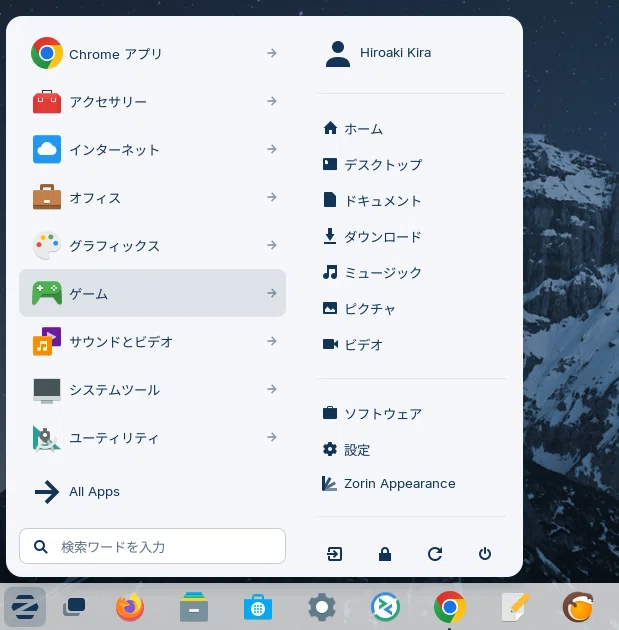
Task: Expand the グラフィックス arrow
Action: coord(272,245)
